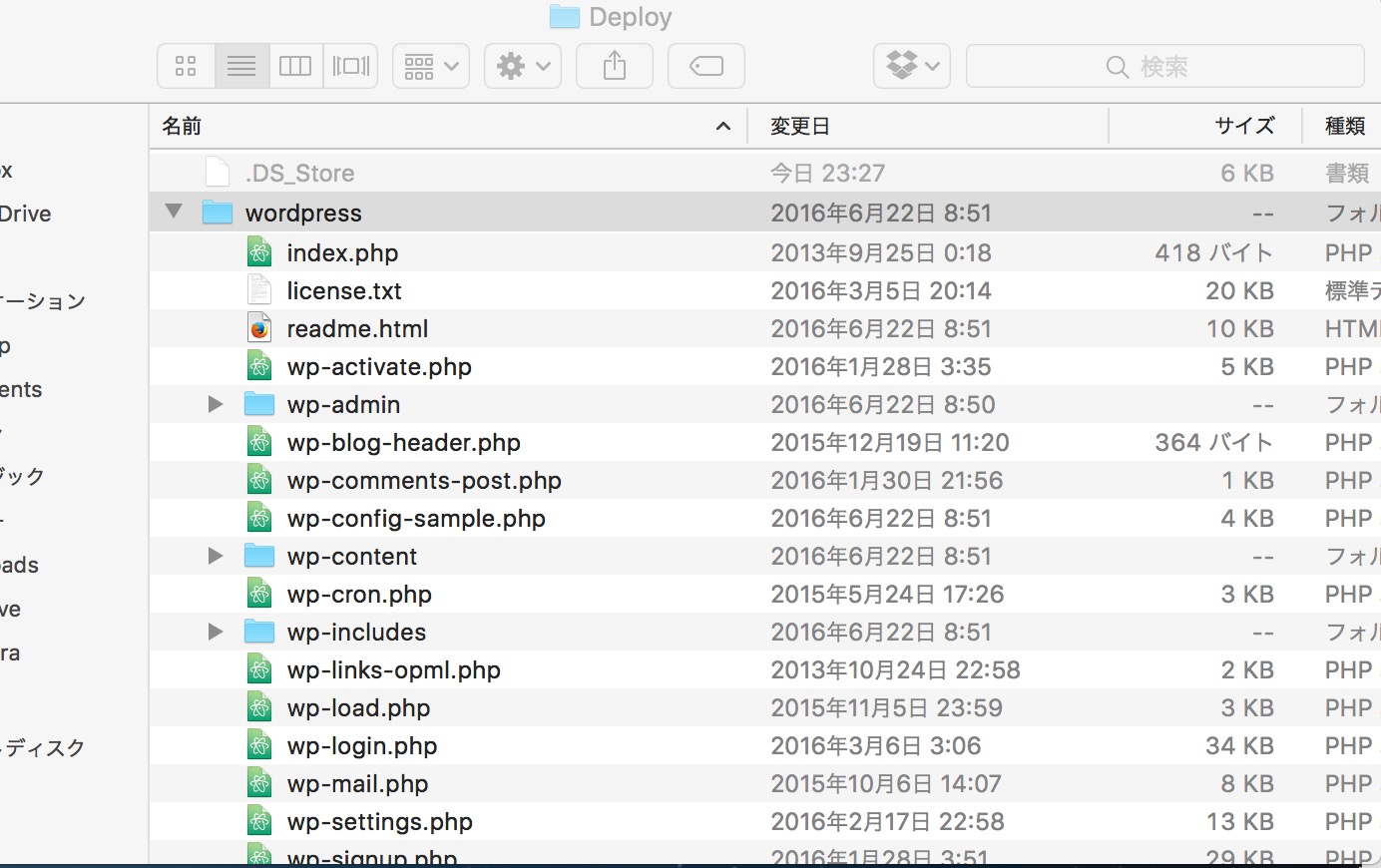1381x868 pixels.
Task: Select the file name index.php
Action: 342,253
